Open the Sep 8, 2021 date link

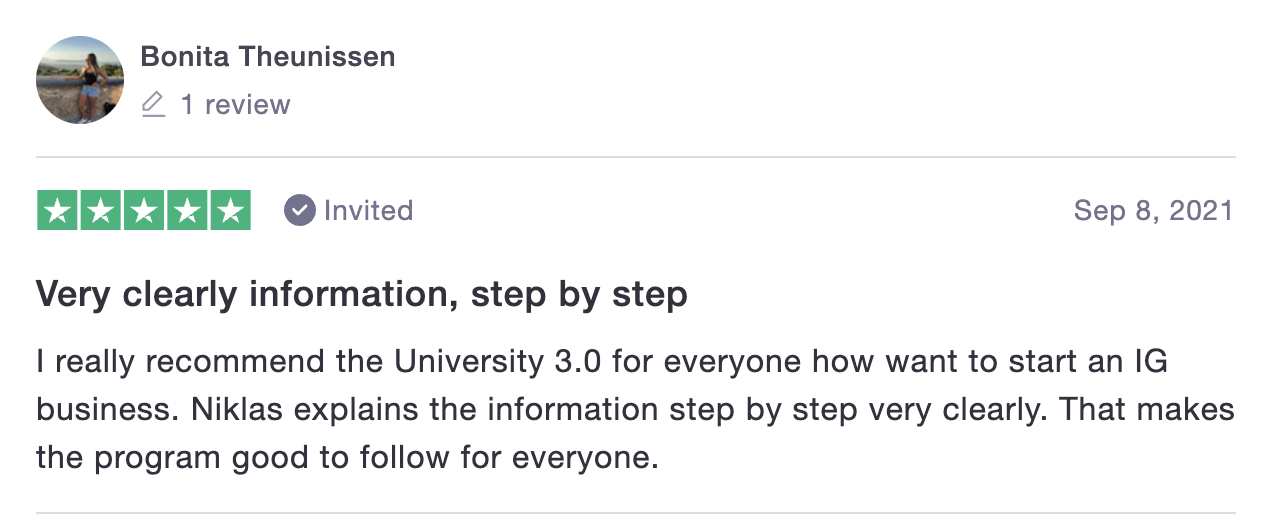pyautogui.click(x=1154, y=210)
